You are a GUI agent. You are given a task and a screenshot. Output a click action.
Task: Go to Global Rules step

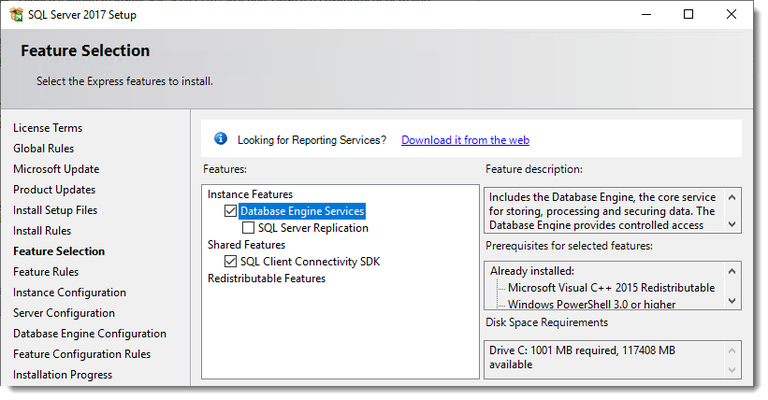(x=44, y=148)
